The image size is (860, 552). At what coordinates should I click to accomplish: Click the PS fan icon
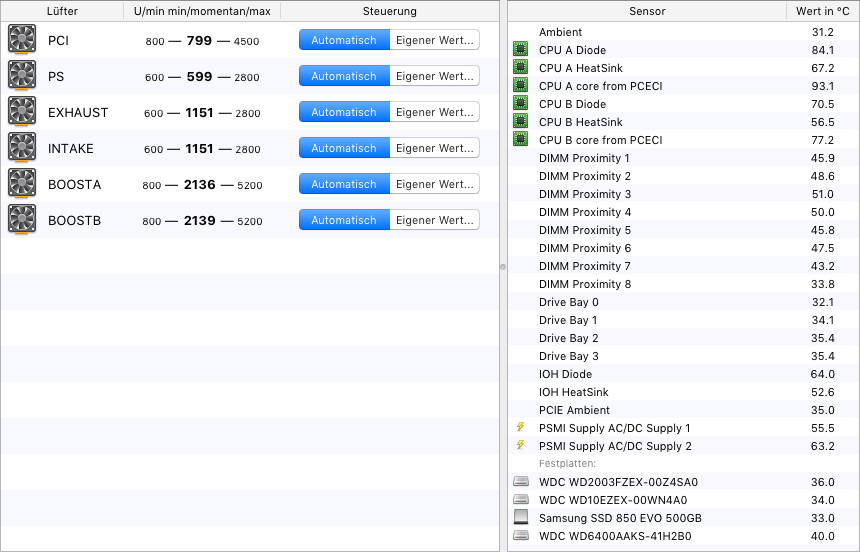click(x=22, y=75)
